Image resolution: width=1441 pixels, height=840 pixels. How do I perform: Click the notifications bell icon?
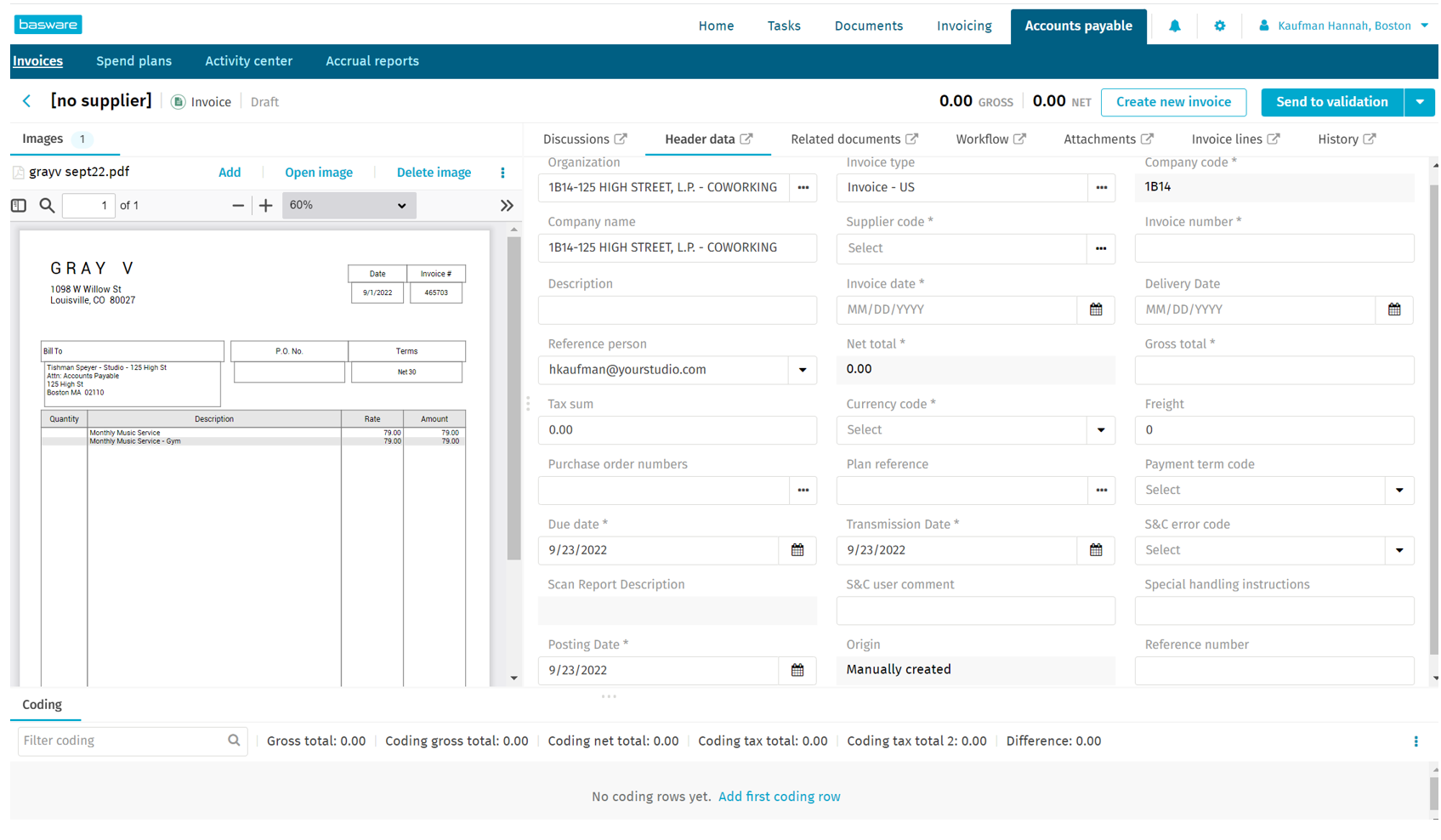(1174, 26)
